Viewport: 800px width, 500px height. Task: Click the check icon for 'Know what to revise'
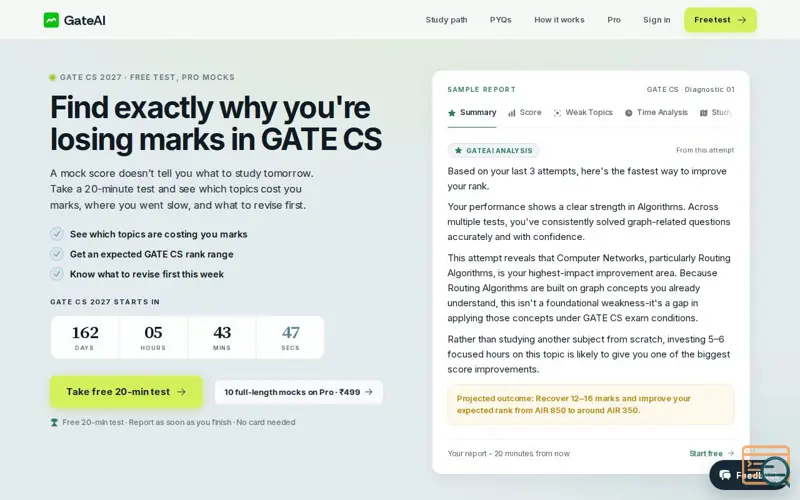coord(57,273)
